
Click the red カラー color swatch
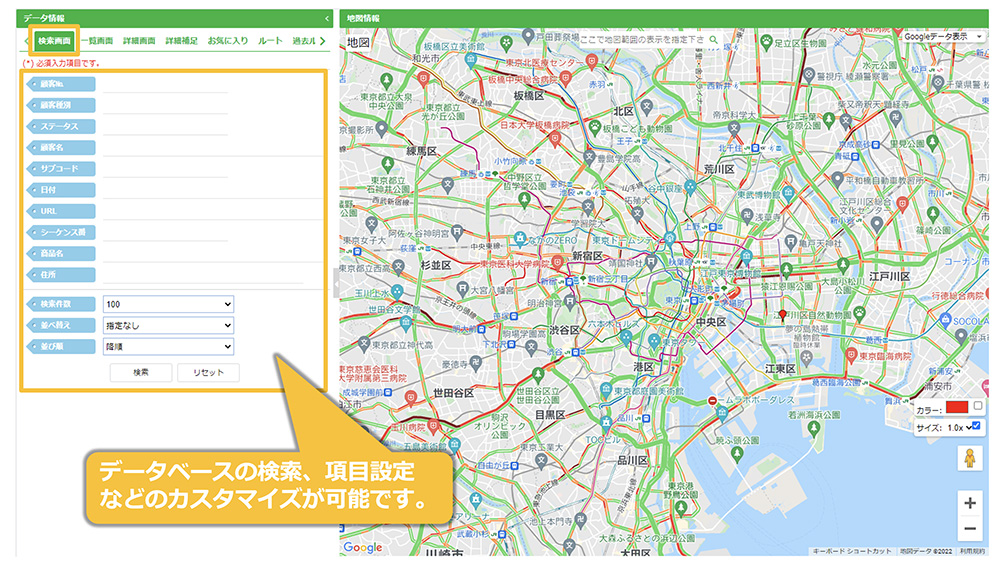tap(957, 407)
